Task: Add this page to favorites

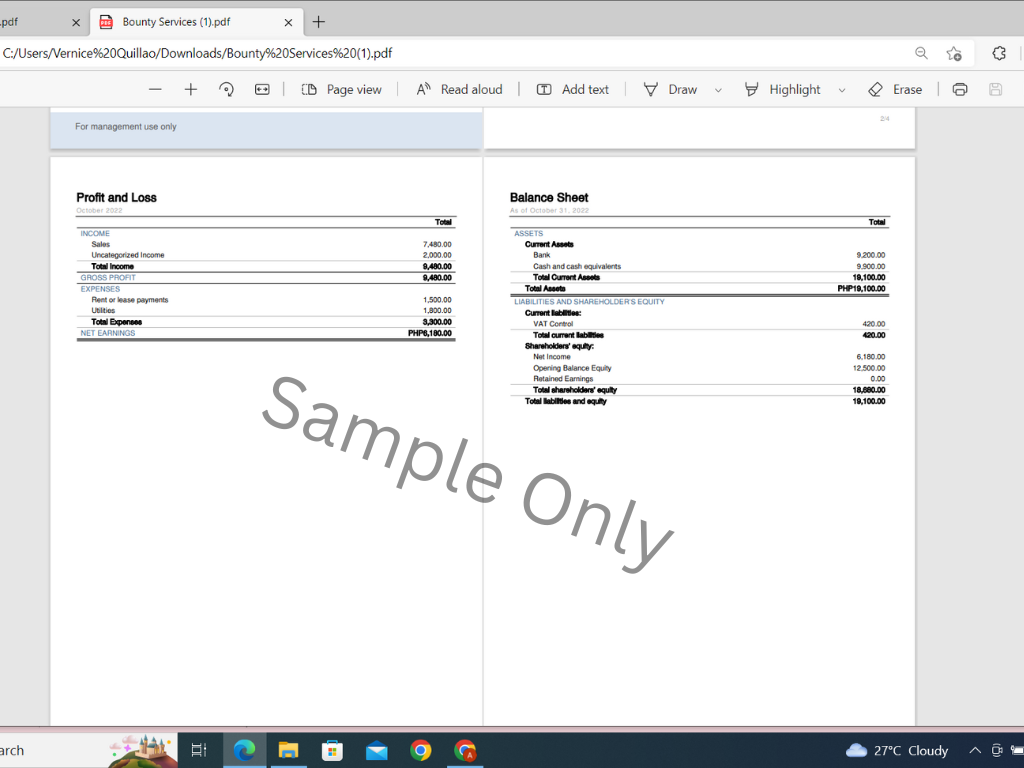Action: (x=954, y=54)
